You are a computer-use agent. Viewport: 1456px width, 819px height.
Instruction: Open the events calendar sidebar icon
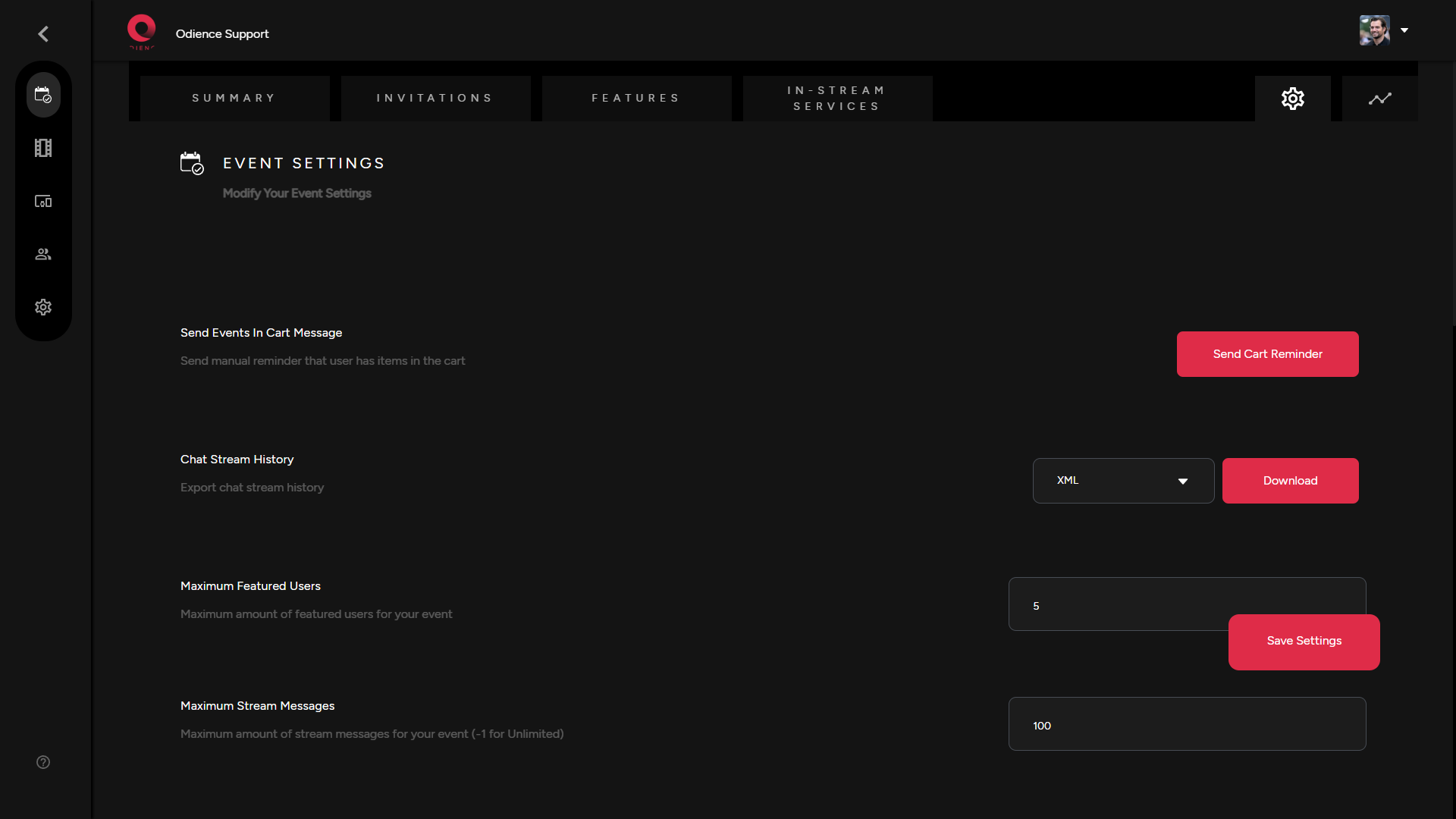43,95
